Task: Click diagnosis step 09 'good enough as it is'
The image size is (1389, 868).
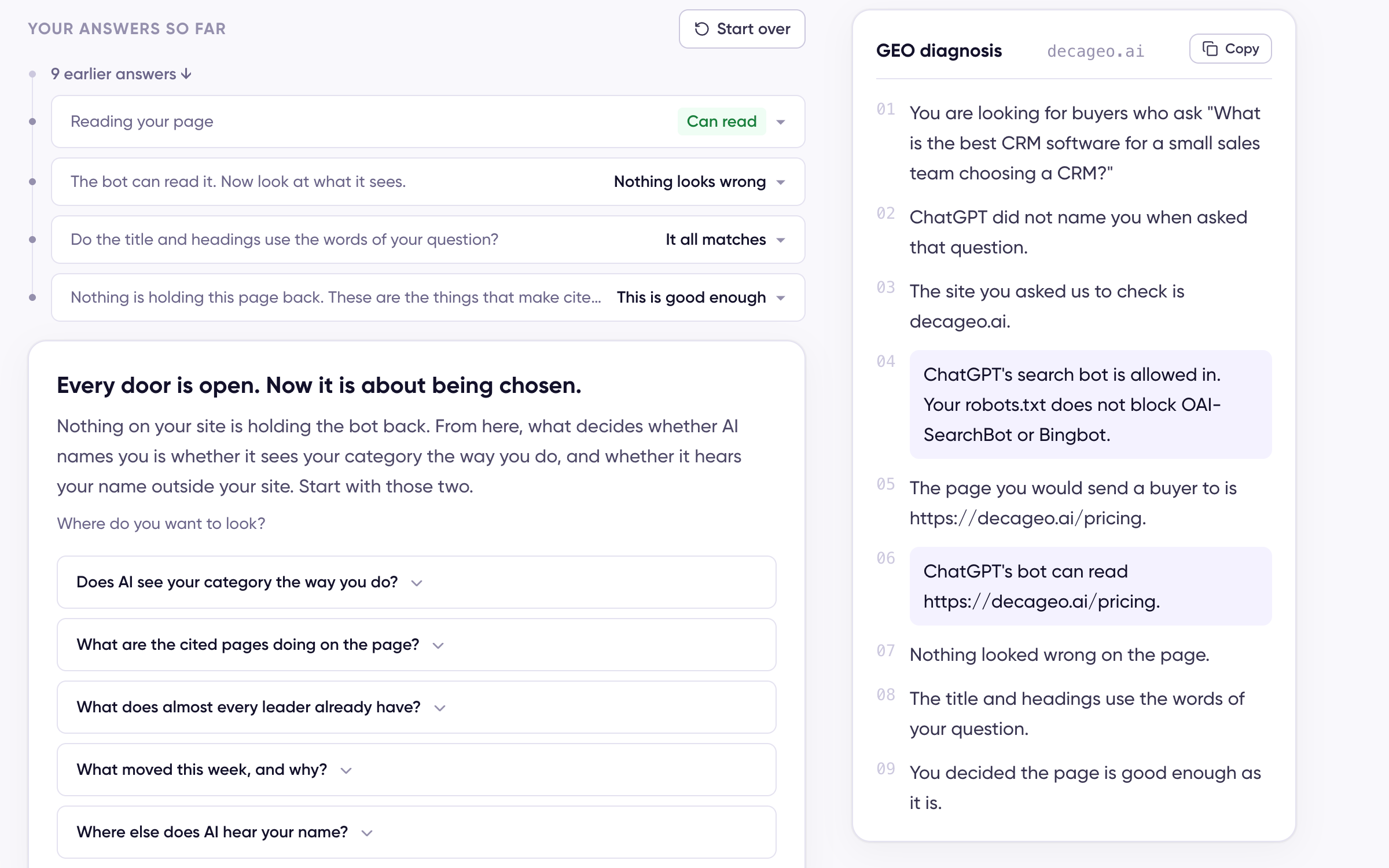Action: (x=1085, y=788)
